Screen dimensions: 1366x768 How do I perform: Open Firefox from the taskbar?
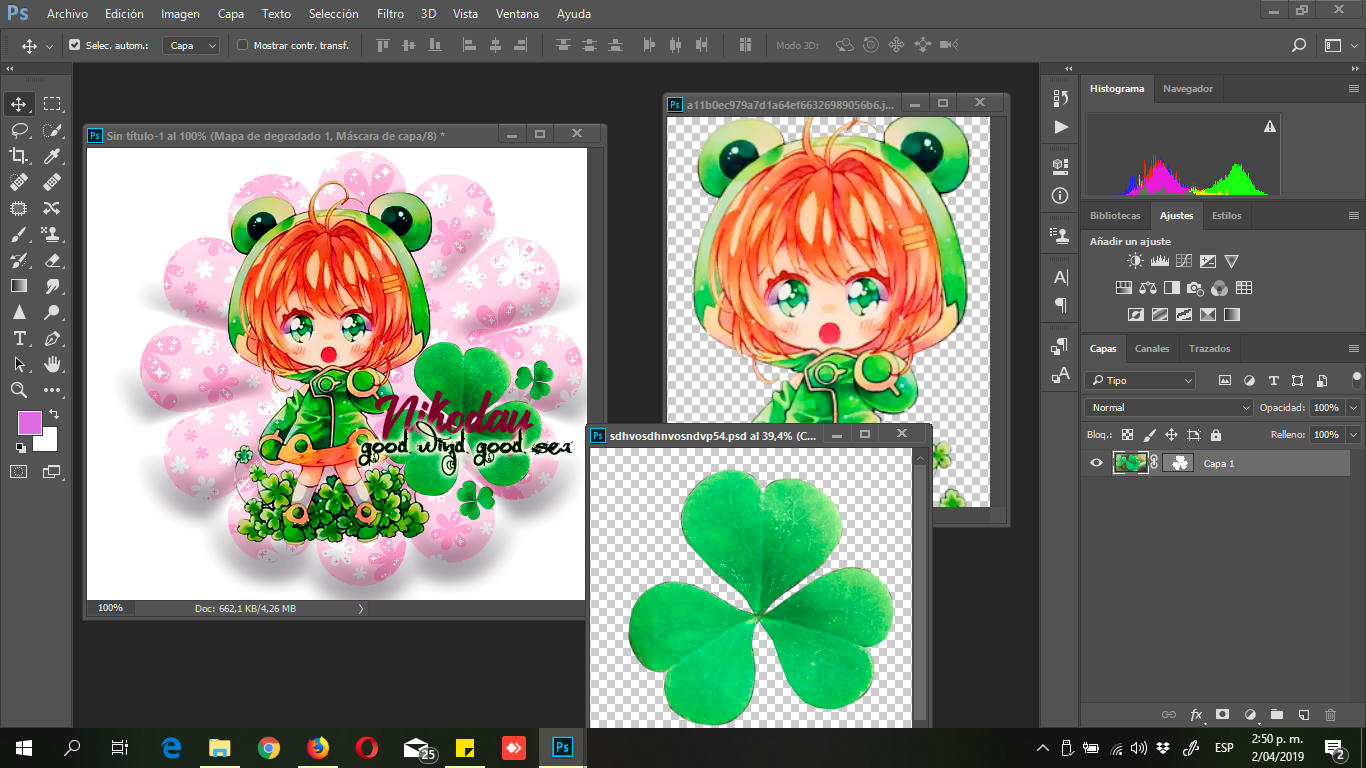(317, 747)
